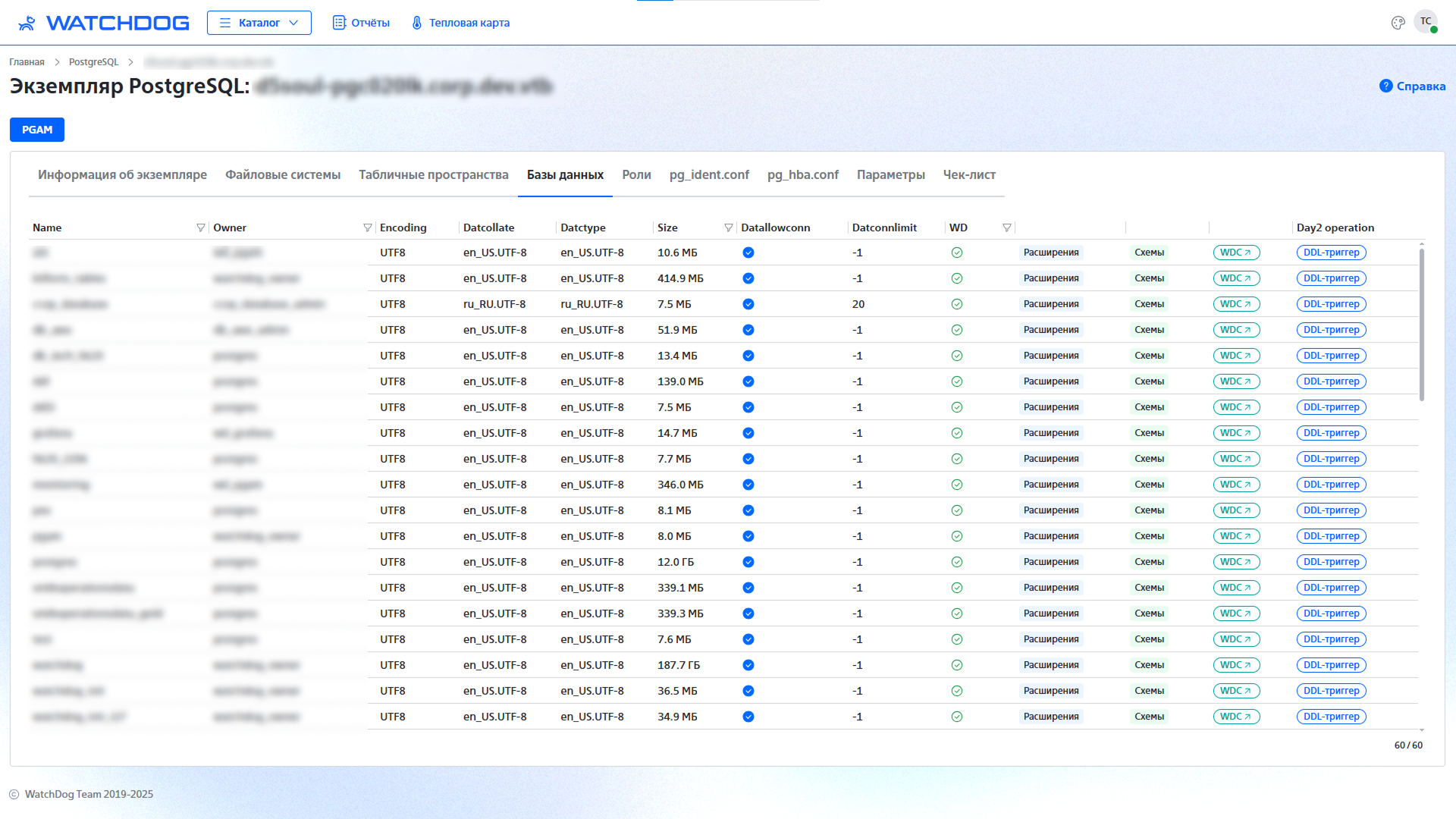The height and width of the screenshot is (819, 1456).
Task: Switch to the pg_hba.conf tab
Action: point(802,174)
